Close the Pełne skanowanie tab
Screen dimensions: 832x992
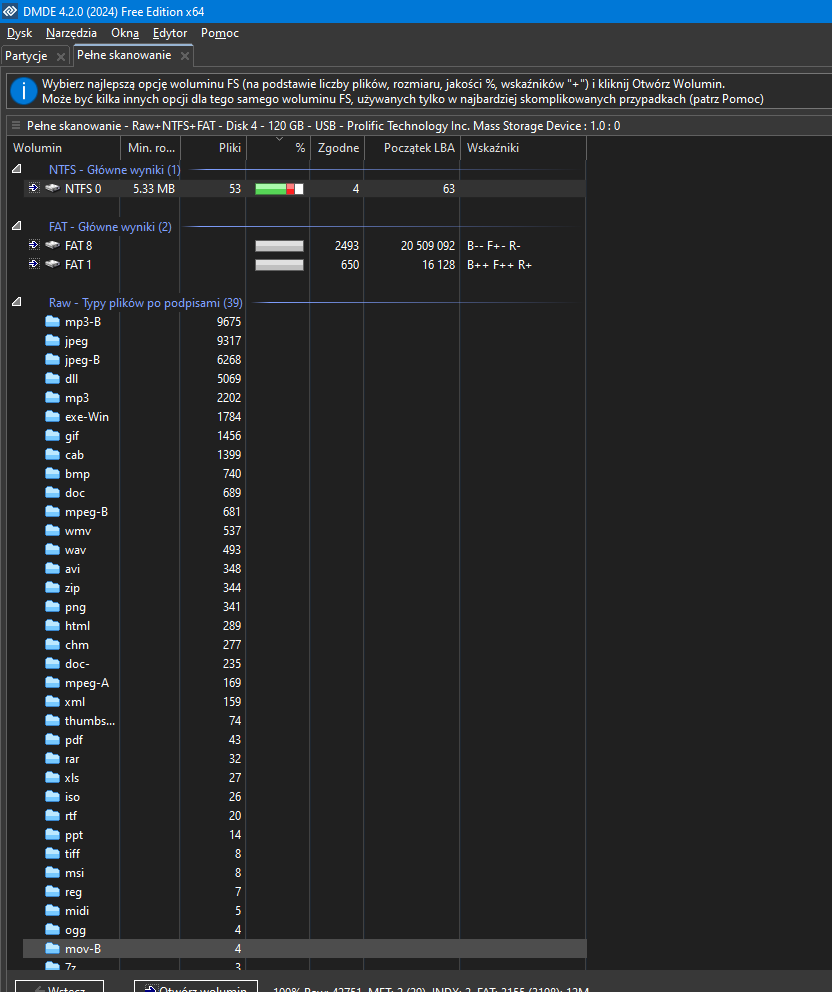pos(185,56)
